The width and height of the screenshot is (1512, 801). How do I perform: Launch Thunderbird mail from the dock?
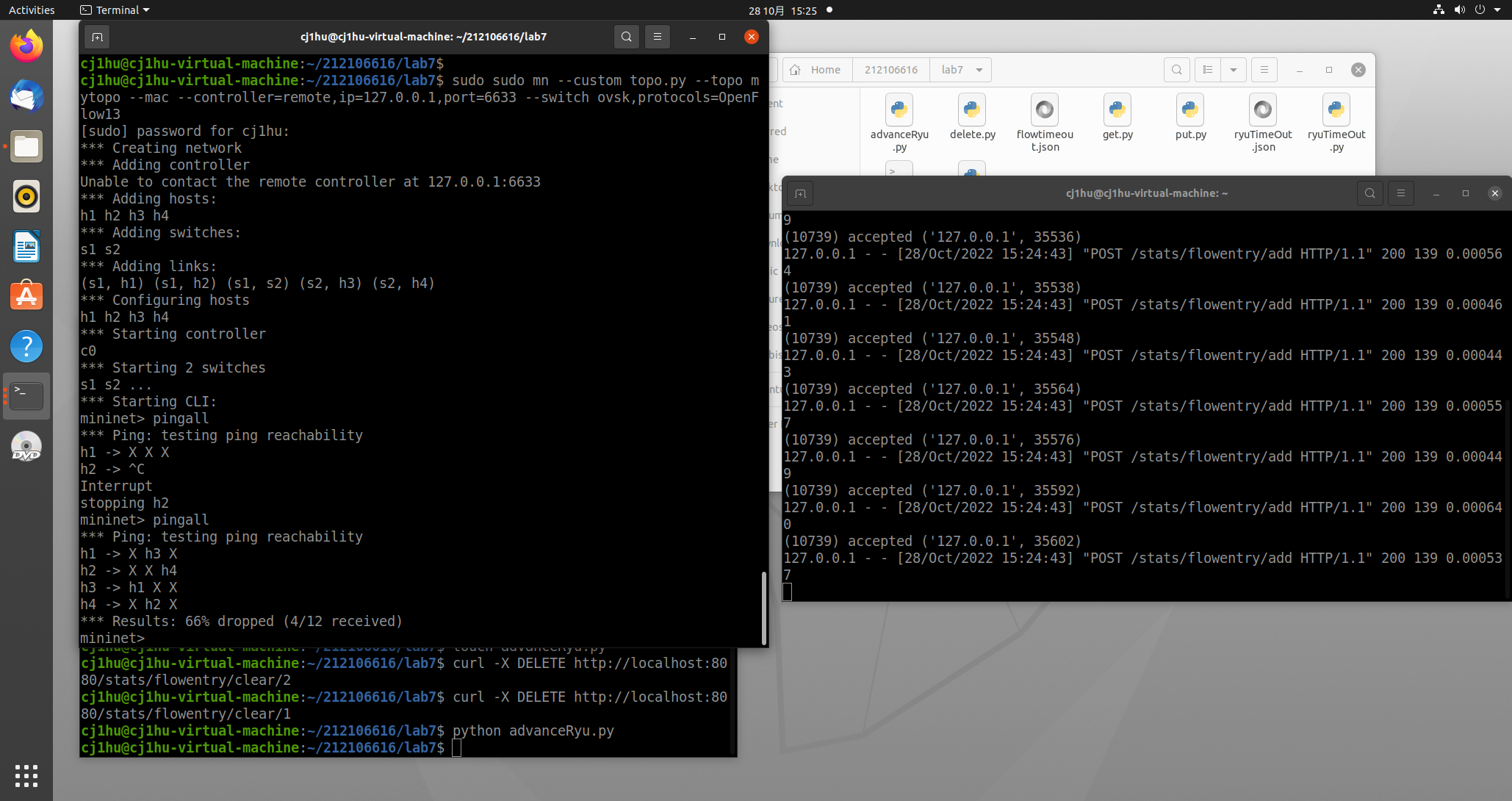26,96
